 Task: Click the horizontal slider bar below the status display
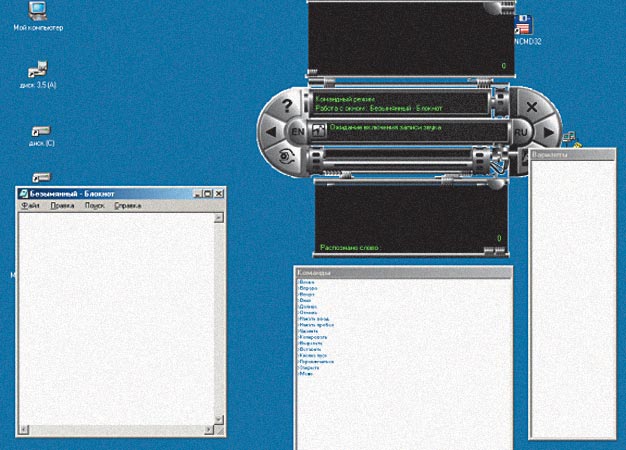pos(400,154)
